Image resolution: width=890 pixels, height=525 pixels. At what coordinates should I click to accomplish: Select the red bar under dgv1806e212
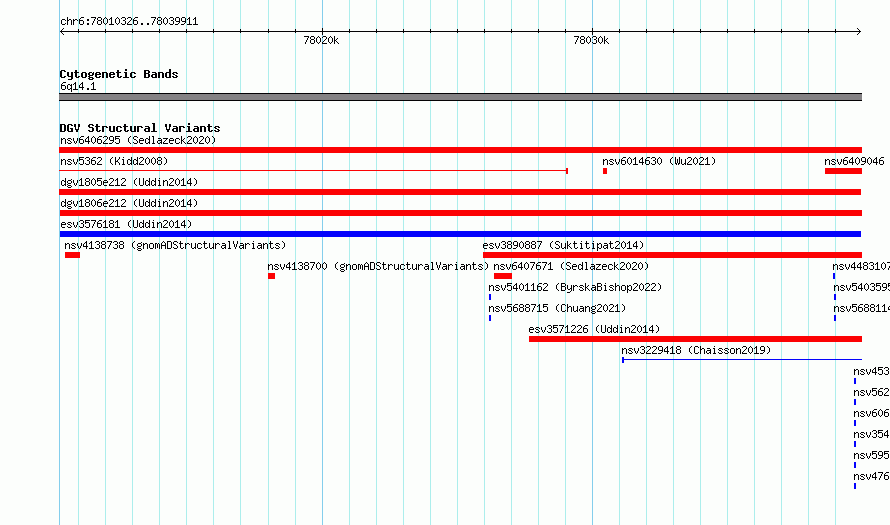point(460,213)
